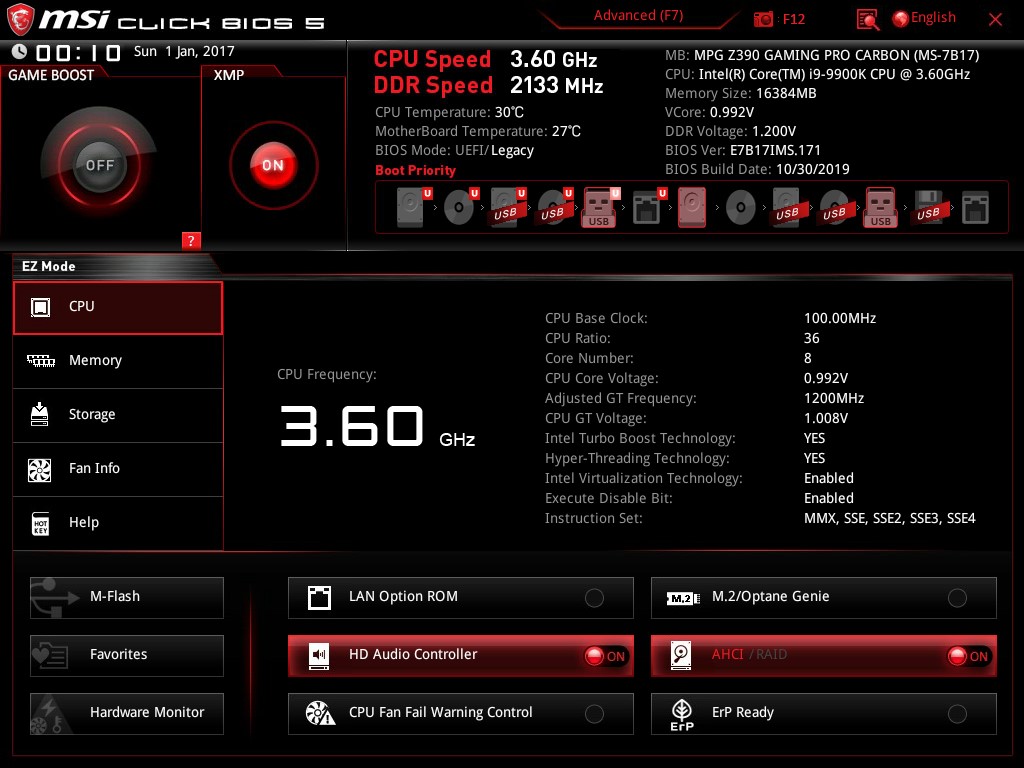
Task: Enable LAN Option ROM toggle
Action: (x=594, y=598)
